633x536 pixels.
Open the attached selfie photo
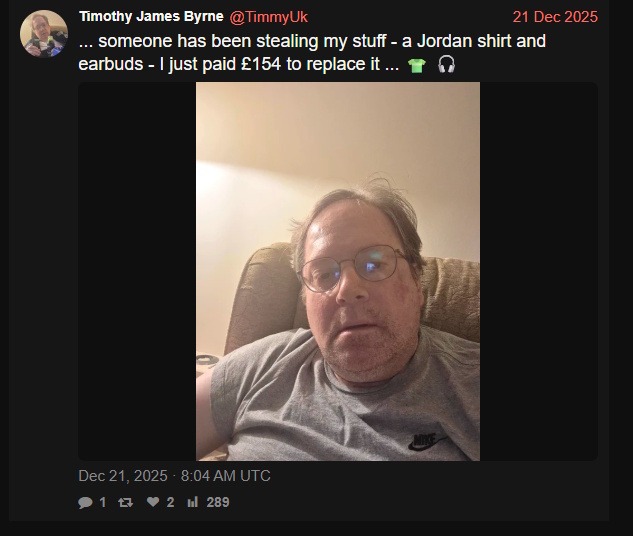338,271
